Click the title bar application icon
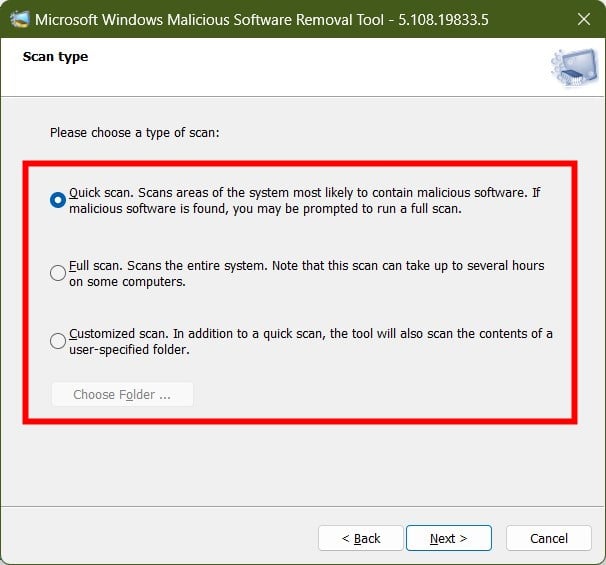606x565 pixels. point(19,19)
